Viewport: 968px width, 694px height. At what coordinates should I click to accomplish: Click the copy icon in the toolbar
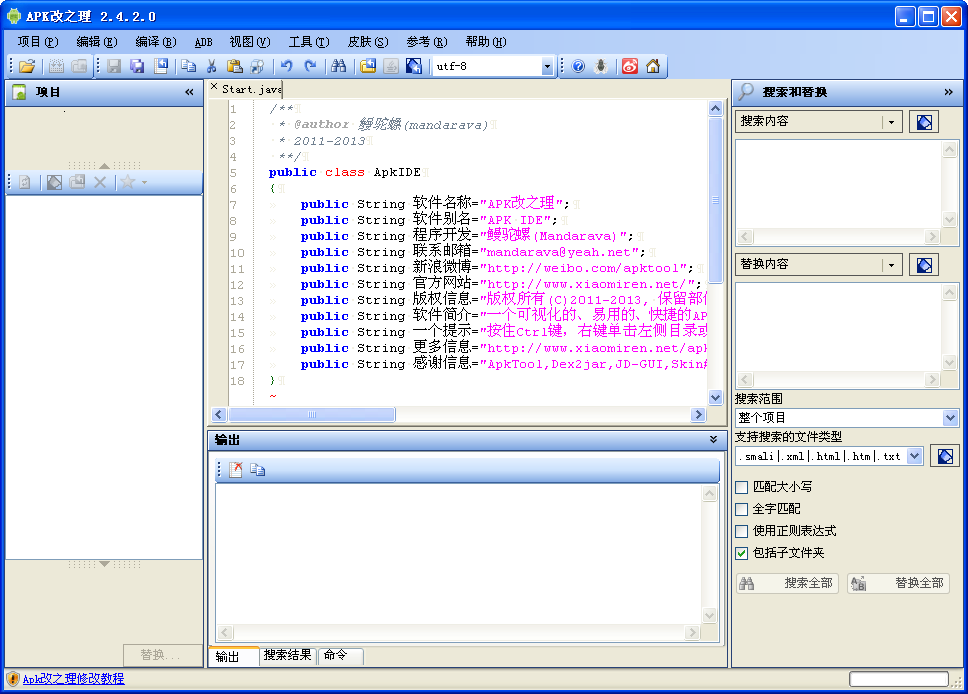coord(189,66)
